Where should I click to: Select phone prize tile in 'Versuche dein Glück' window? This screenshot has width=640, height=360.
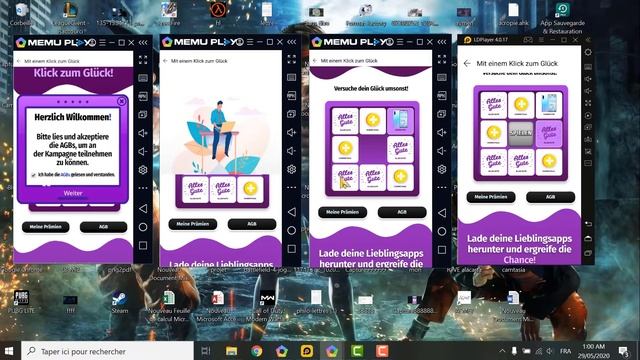[400, 121]
